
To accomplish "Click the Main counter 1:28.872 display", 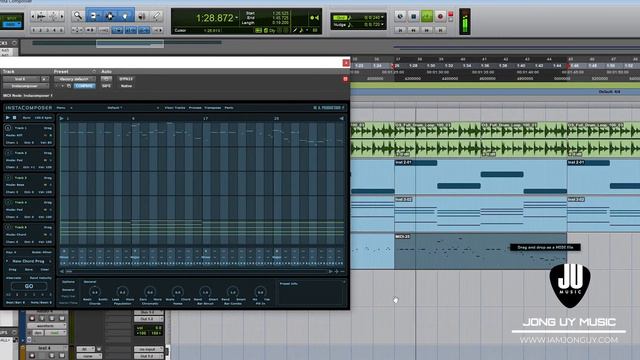I will click(215, 18).
